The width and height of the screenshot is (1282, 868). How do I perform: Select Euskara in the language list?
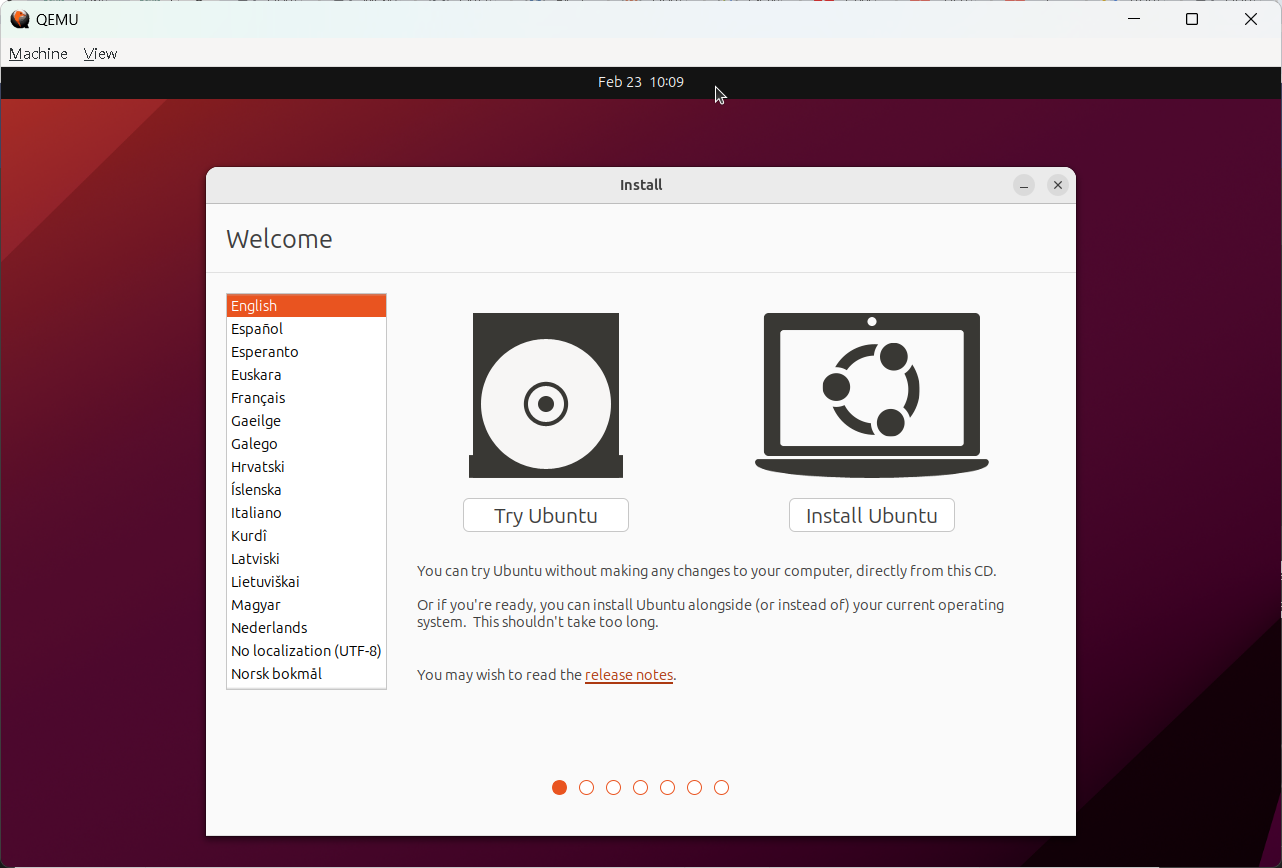[306, 375]
